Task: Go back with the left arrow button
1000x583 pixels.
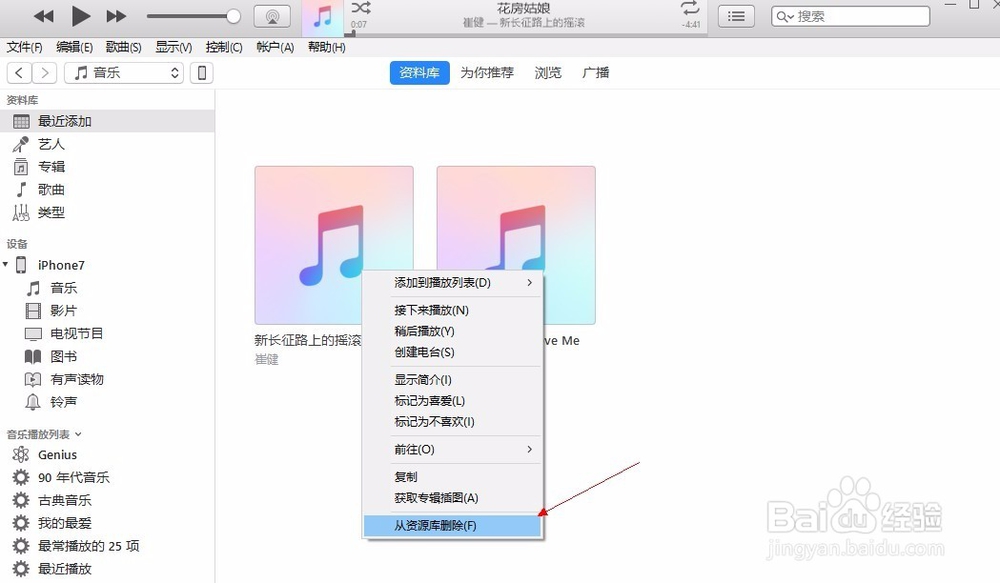Action: 19,73
